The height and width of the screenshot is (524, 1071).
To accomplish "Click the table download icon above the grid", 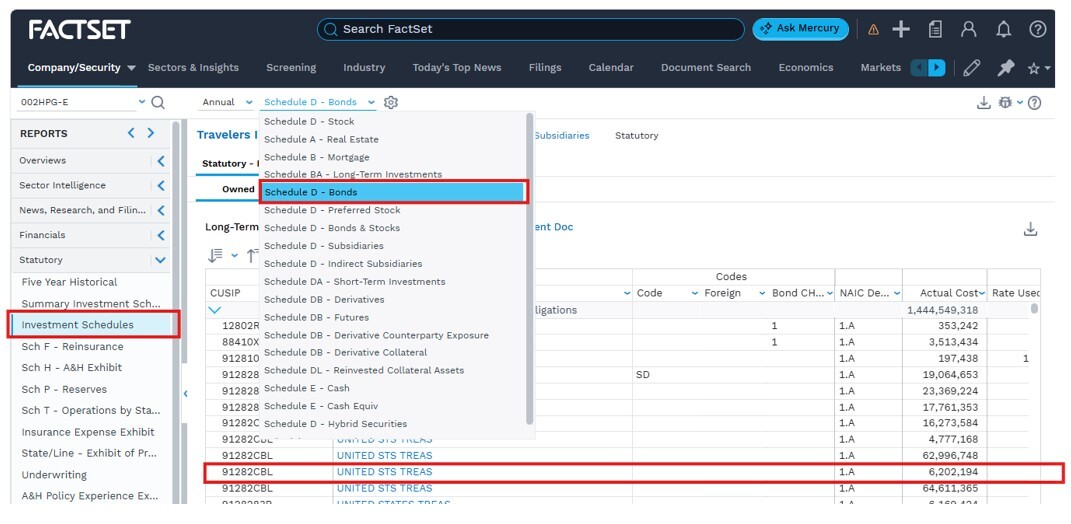I will 1030,230.
